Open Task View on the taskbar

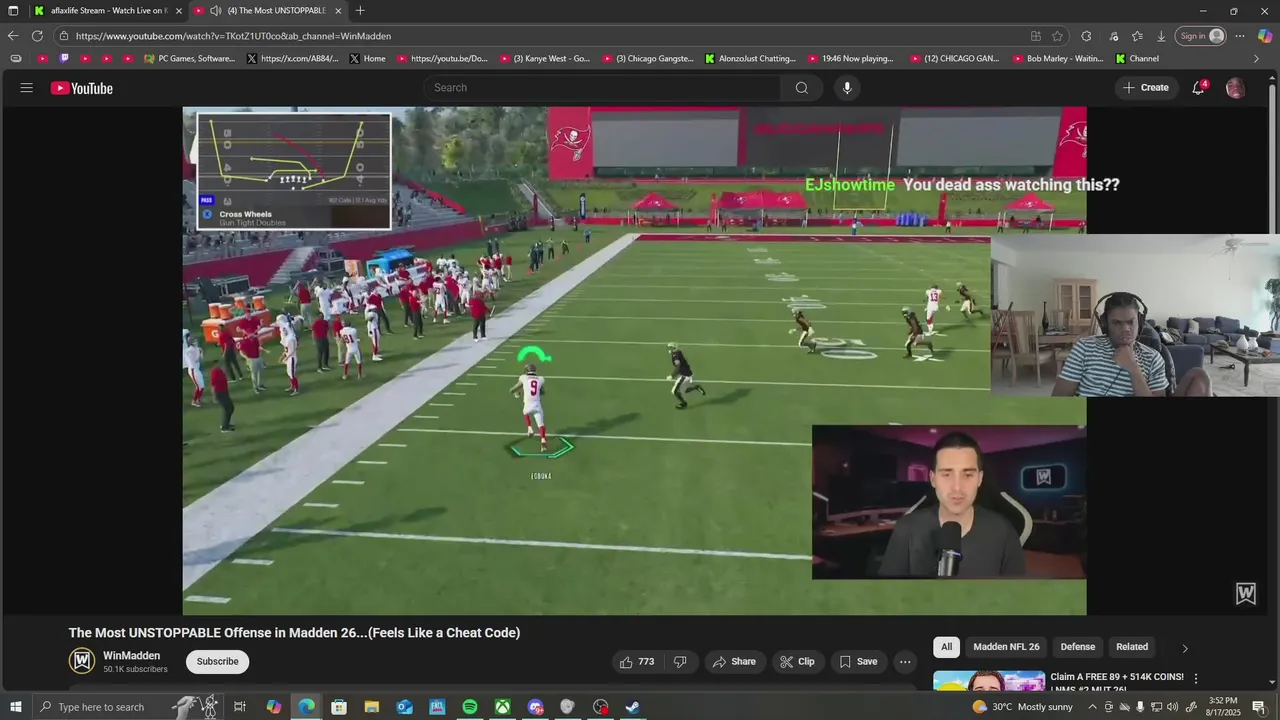(240, 707)
